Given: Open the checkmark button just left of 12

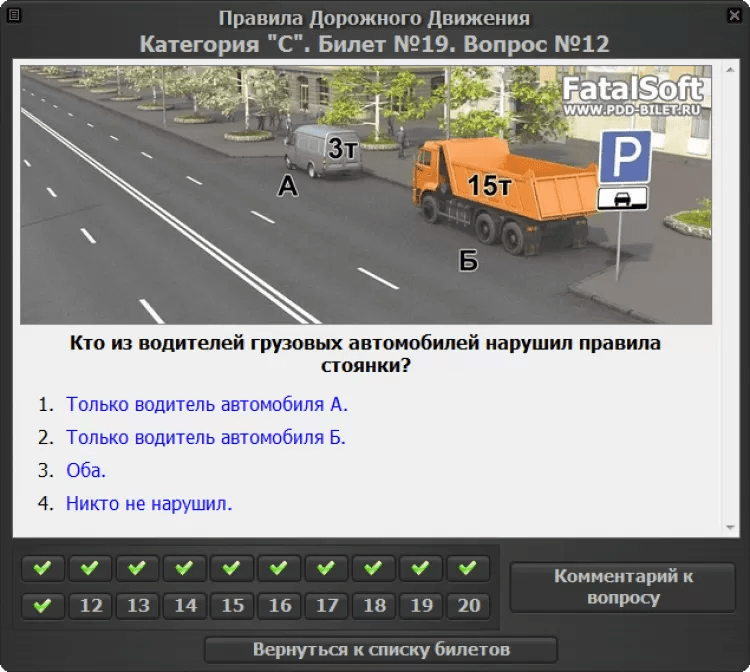Looking at the screenshot, I should (x=42, y=605).
